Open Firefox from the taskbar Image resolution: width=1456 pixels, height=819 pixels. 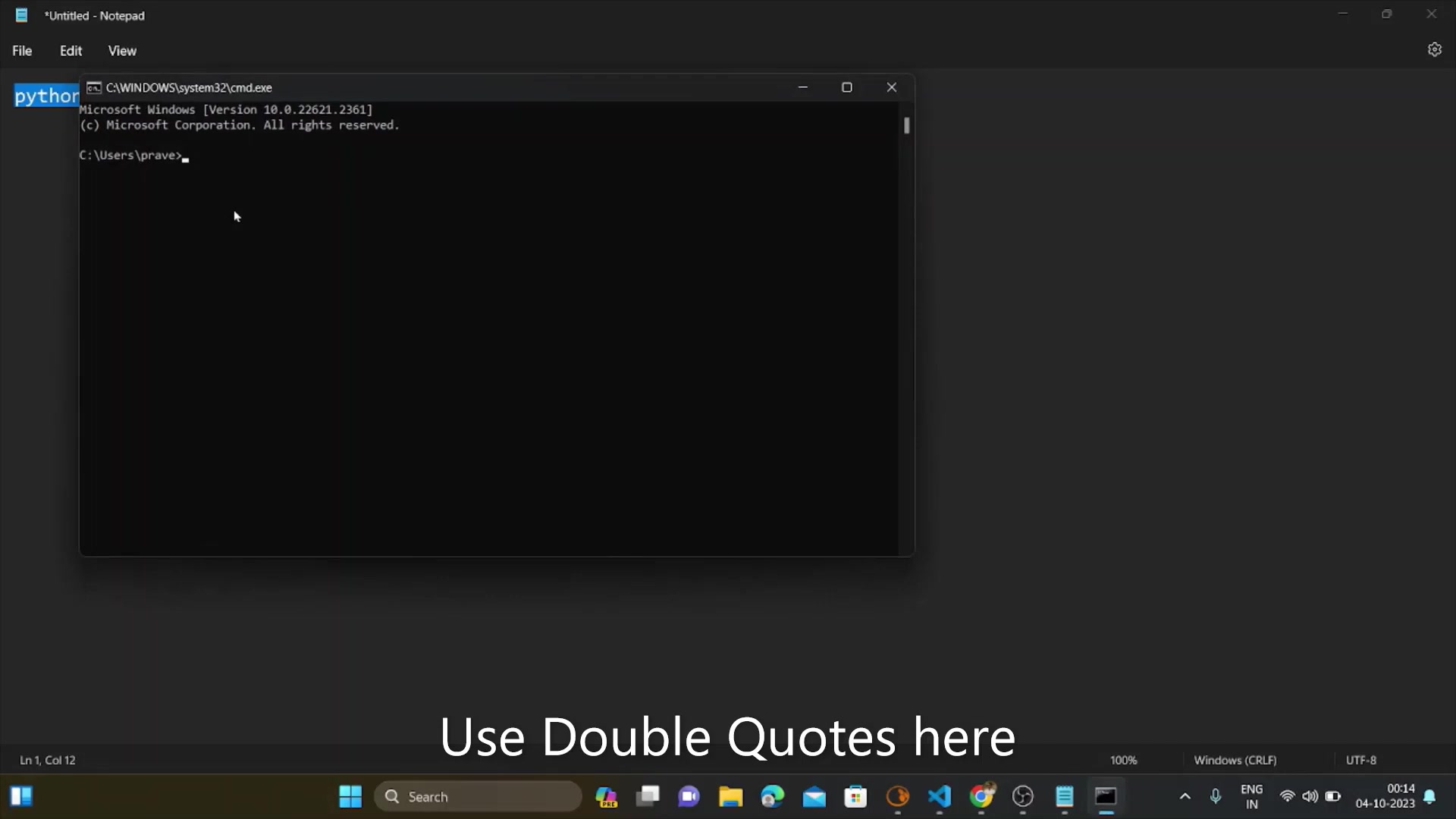897,796
